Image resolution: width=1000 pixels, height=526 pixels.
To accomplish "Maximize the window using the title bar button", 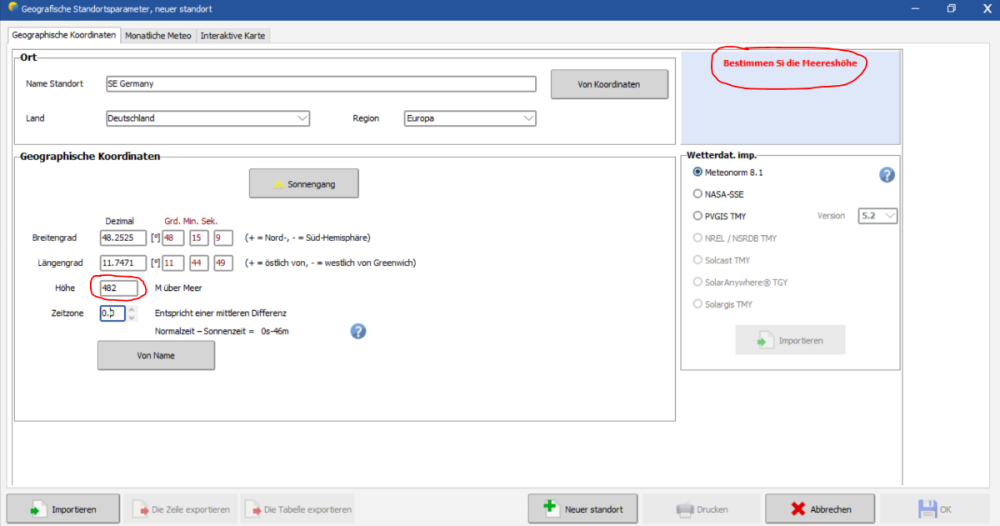I will point(950,8).
